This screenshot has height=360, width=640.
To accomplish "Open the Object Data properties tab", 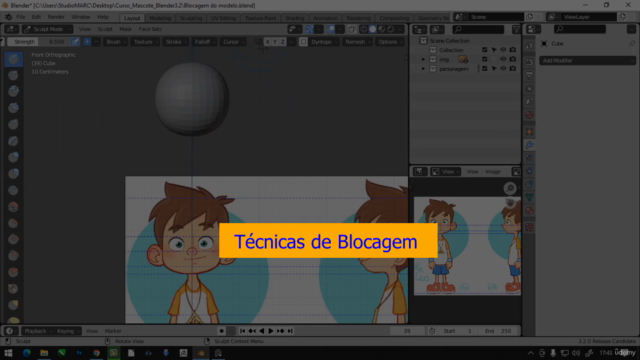I will pyautogui.click(x=529, y=198).
